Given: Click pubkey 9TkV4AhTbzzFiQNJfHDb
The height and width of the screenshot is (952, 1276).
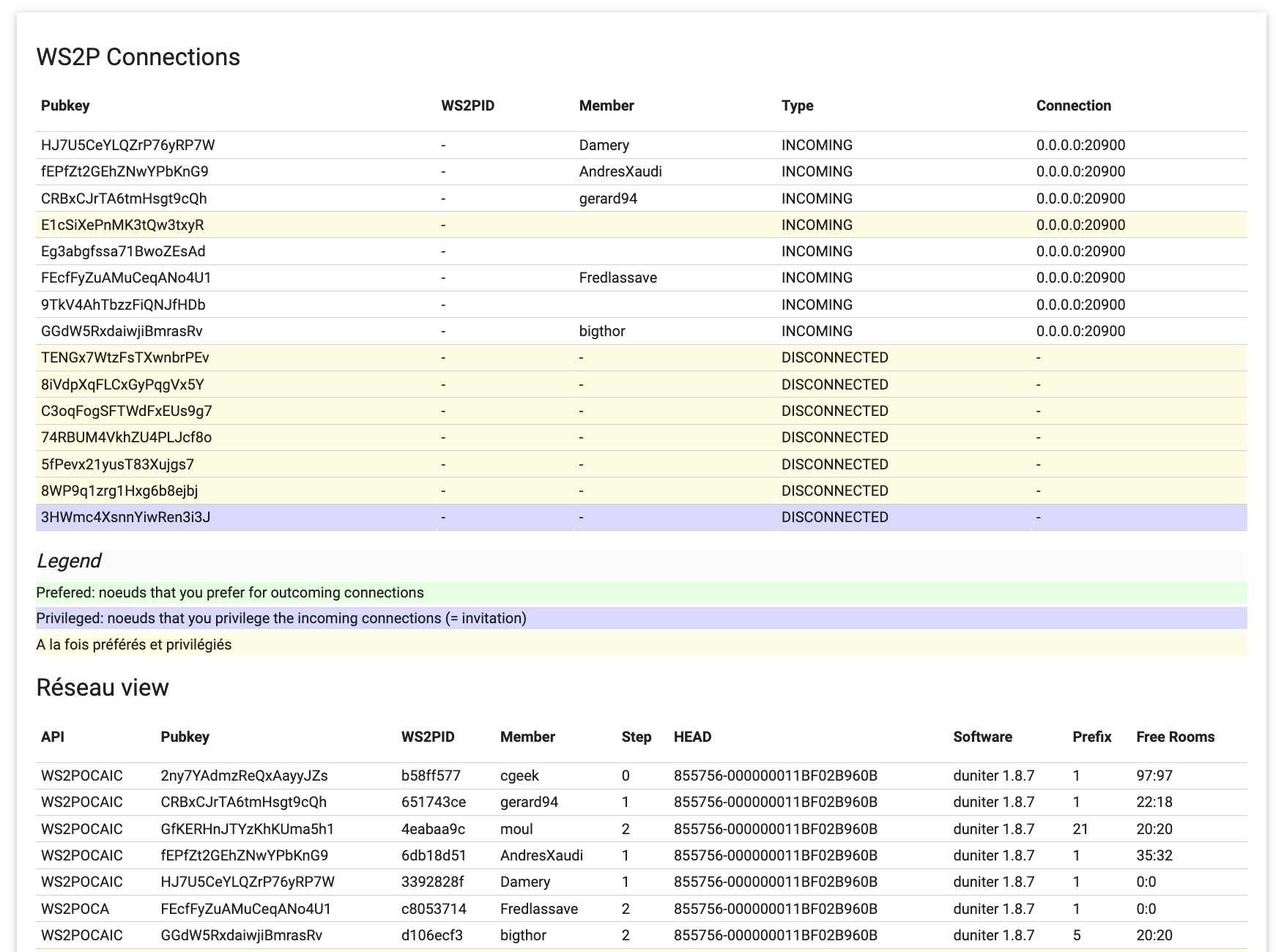Looking at the screenshot, I should click(x=123, y=305).
